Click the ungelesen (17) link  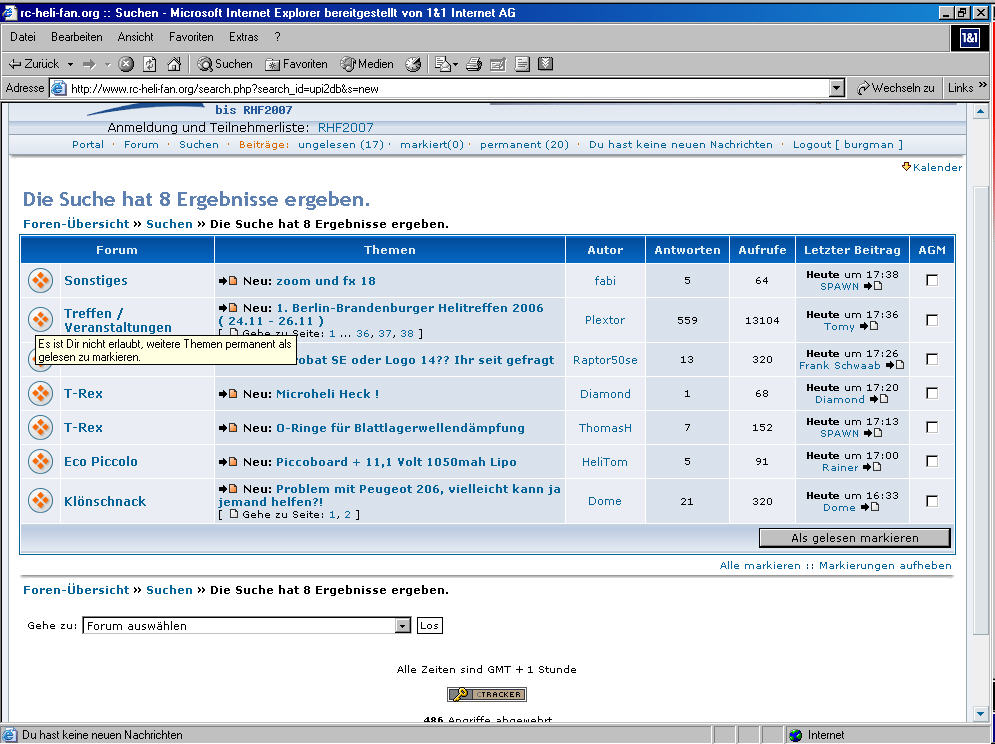(x=341, y=144)
